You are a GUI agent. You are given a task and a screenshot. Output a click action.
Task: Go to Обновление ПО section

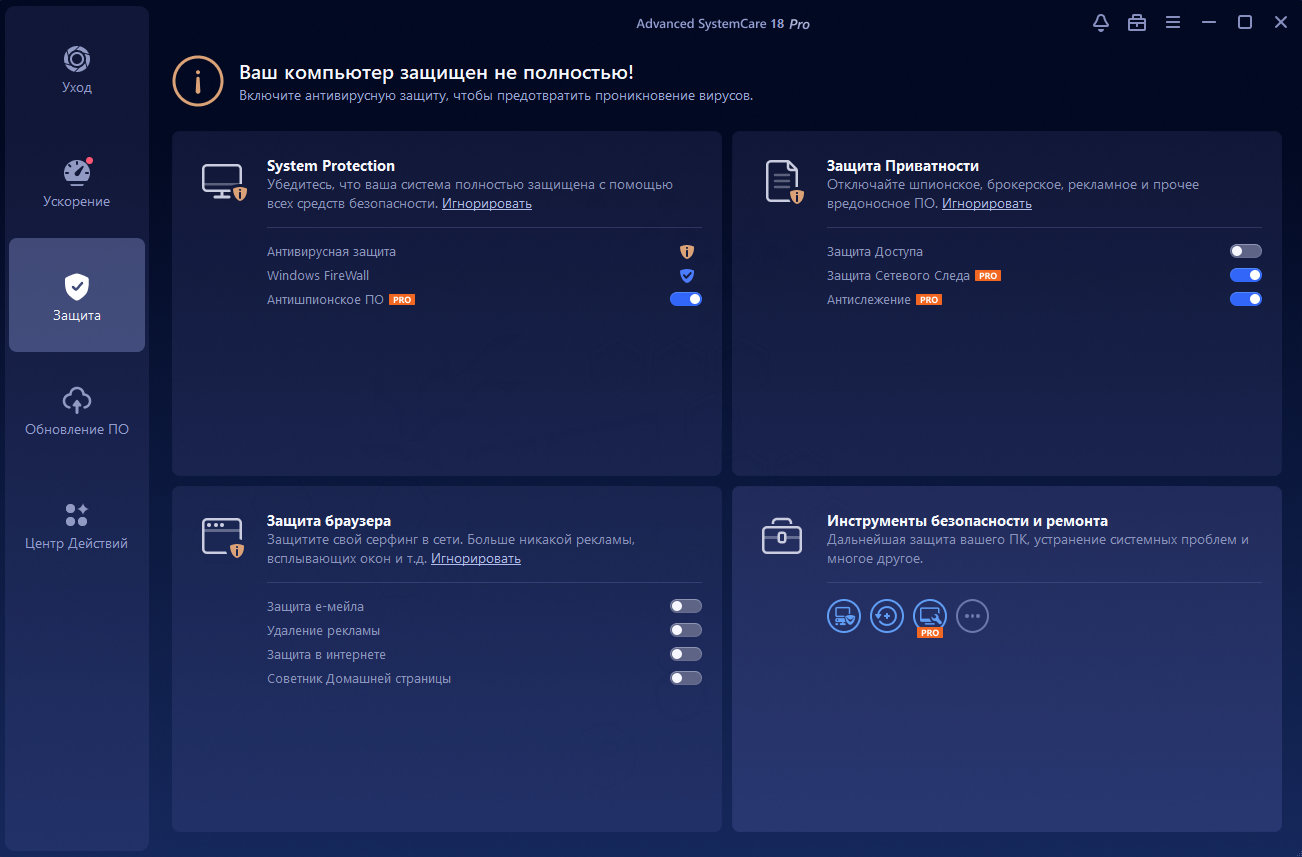(77, 410)
